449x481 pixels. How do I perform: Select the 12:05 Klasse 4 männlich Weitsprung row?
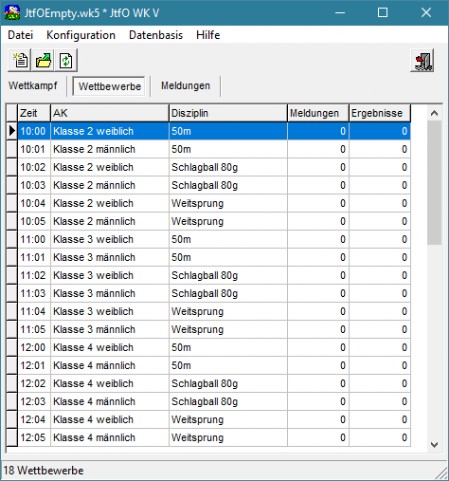214,437
